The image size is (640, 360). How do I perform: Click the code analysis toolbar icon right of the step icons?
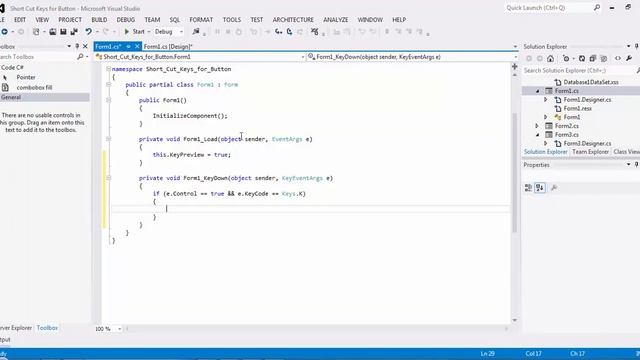(x=314, y=32)
